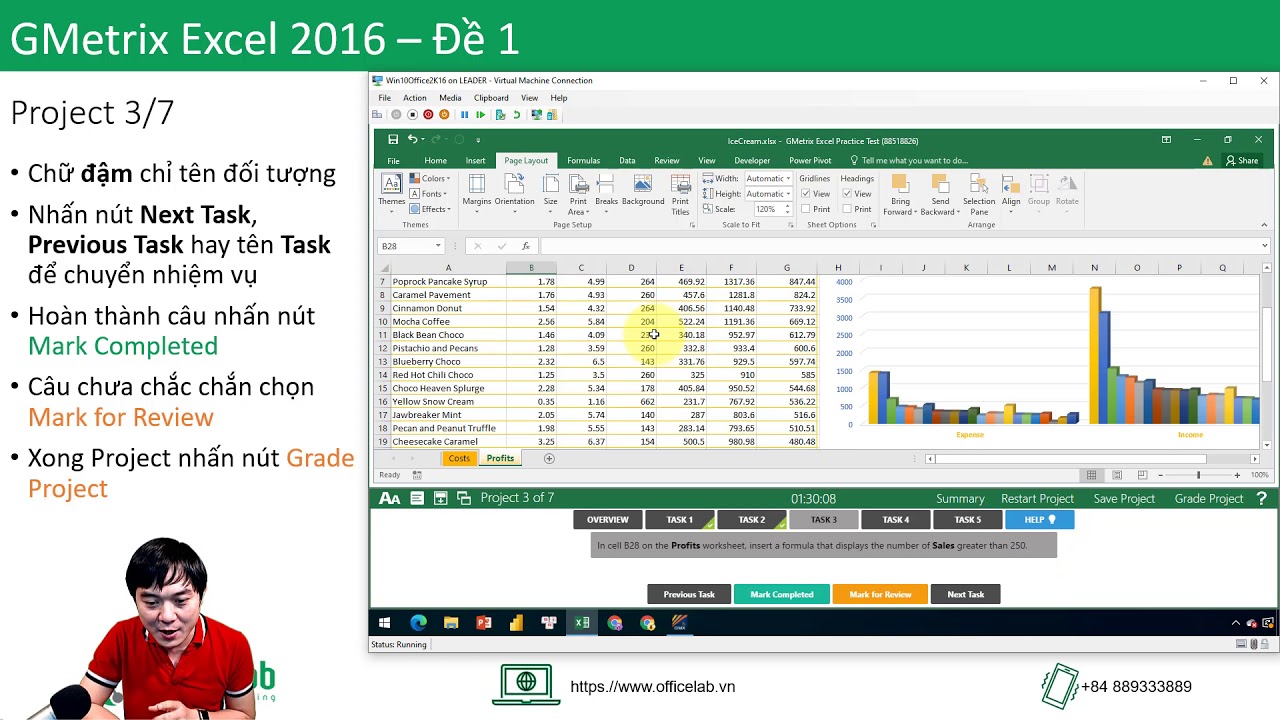
Task: Collapse the ribbon with the chevron
Action: point(1264,225)
